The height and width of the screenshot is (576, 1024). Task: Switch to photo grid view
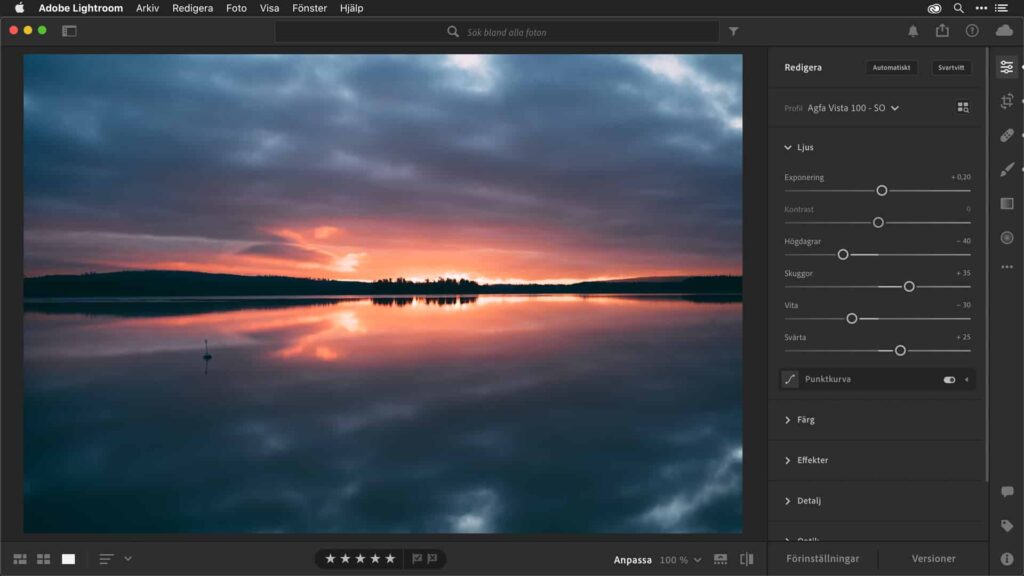click(20, 559)
